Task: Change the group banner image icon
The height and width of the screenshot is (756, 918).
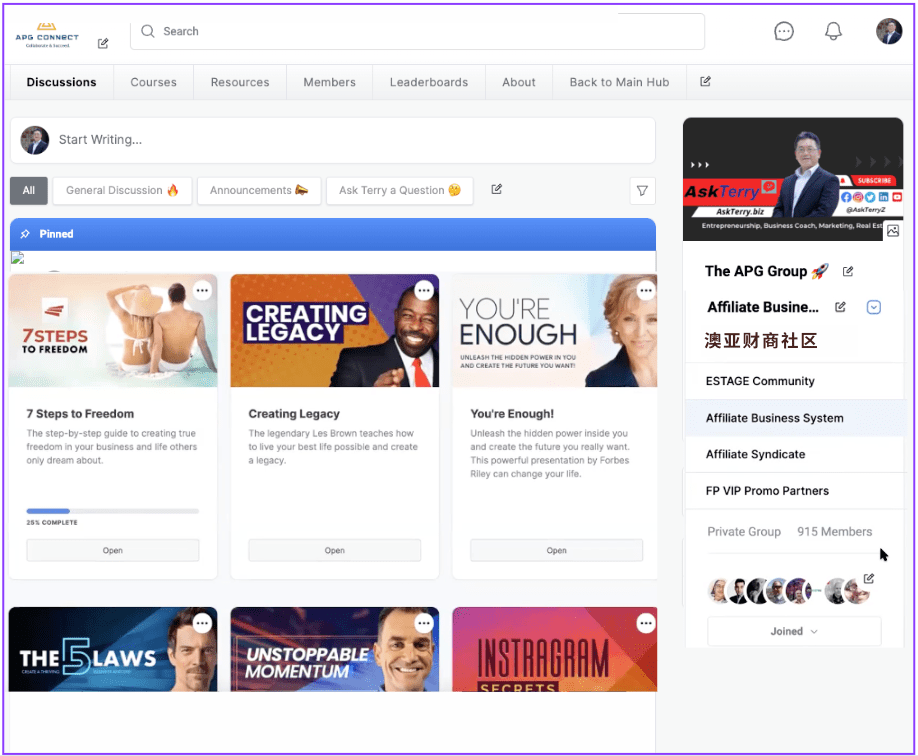Action: coord(893,231)
